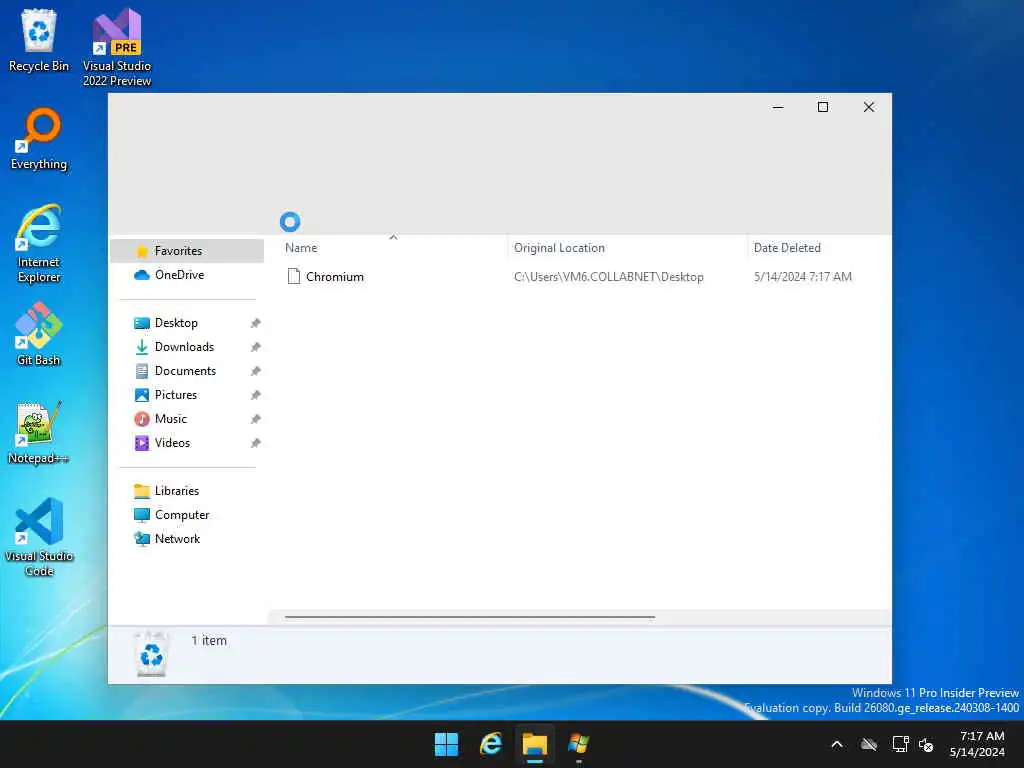Click the network display tray icon
Image resolution: width=1024 pixels, height=768 pixels.
pos(901,744)
